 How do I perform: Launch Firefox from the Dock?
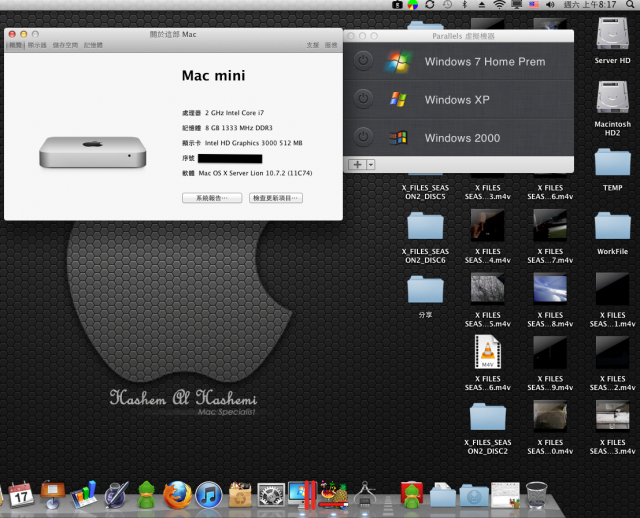(x=178, y=494)
